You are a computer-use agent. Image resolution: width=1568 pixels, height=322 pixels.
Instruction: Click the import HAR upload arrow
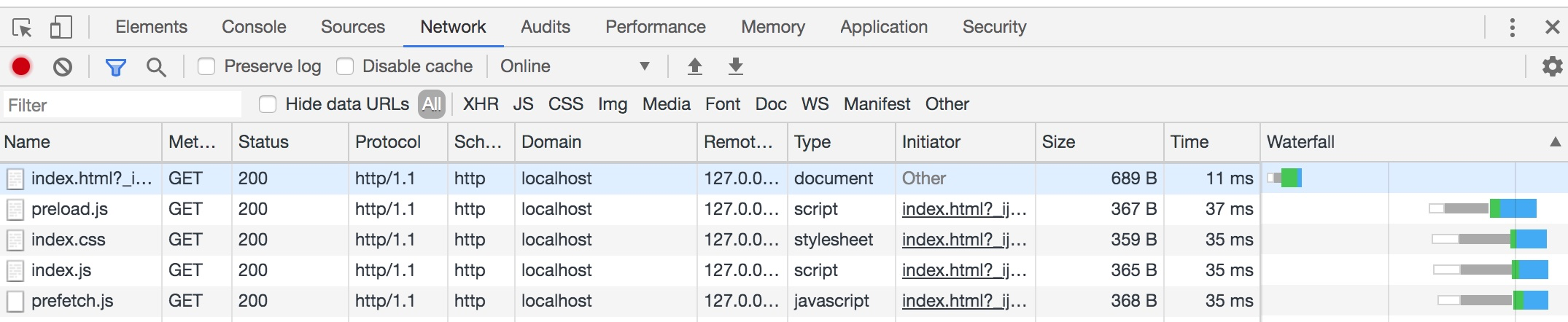(x=695, y=66)
